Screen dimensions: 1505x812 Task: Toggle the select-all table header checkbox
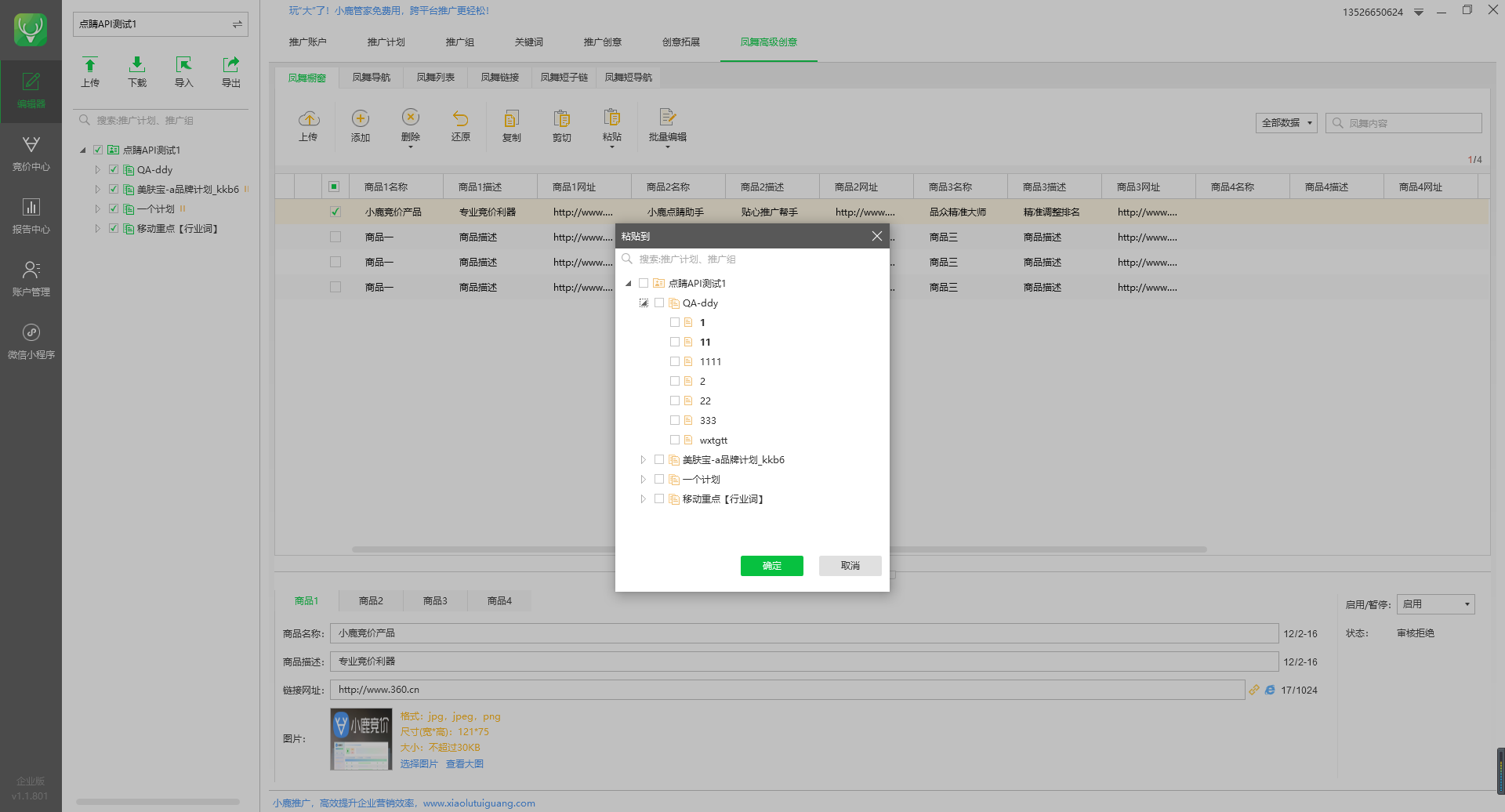coord(334,187)
